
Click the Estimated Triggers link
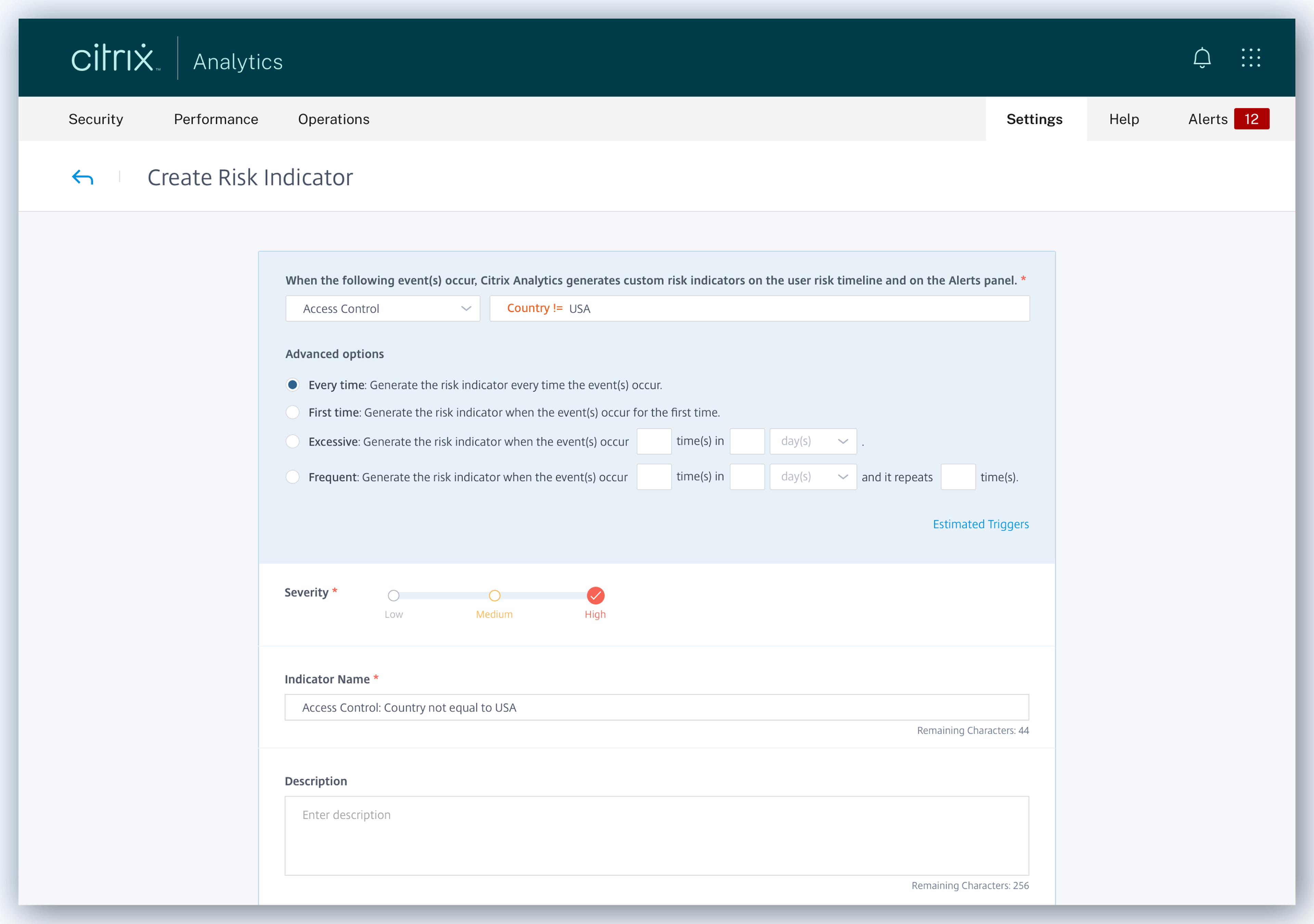(x=980, y=524)
